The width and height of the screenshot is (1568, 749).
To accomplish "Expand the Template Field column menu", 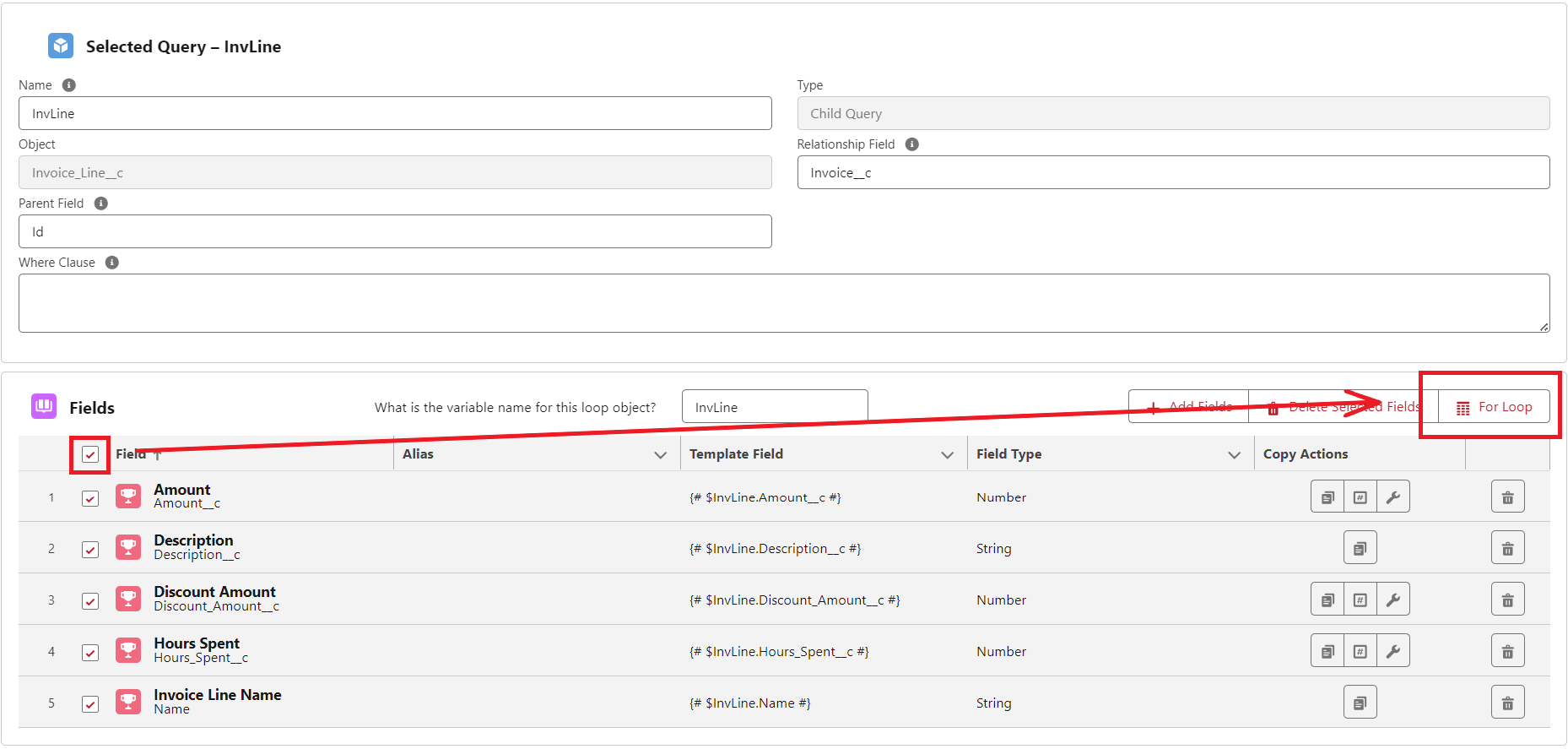I will pos(947,455).
